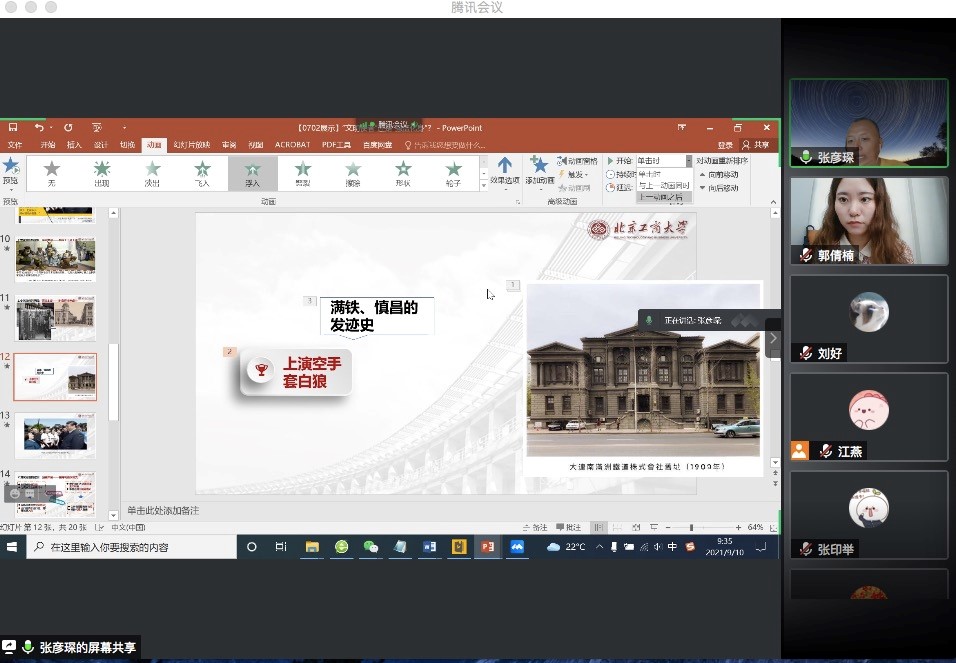Toggle the 批注 comments pane in status bar

[568, 527]
